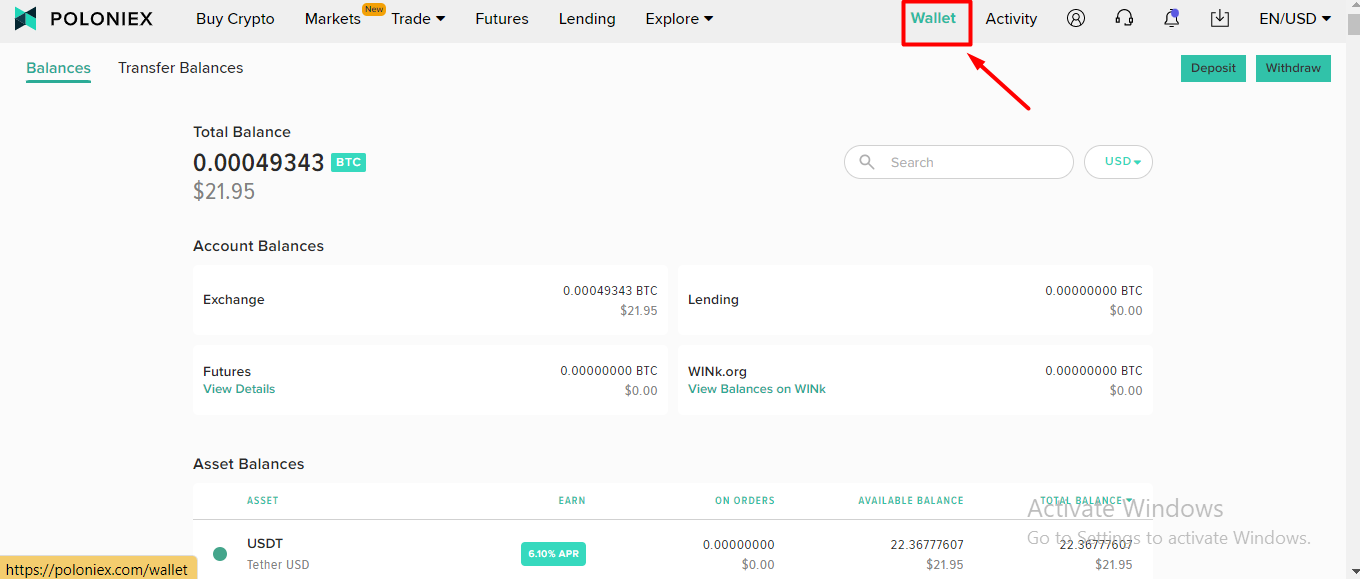1360x579 pixels.
Task: Click the Withdraw button
Action: click(1293, 68)
